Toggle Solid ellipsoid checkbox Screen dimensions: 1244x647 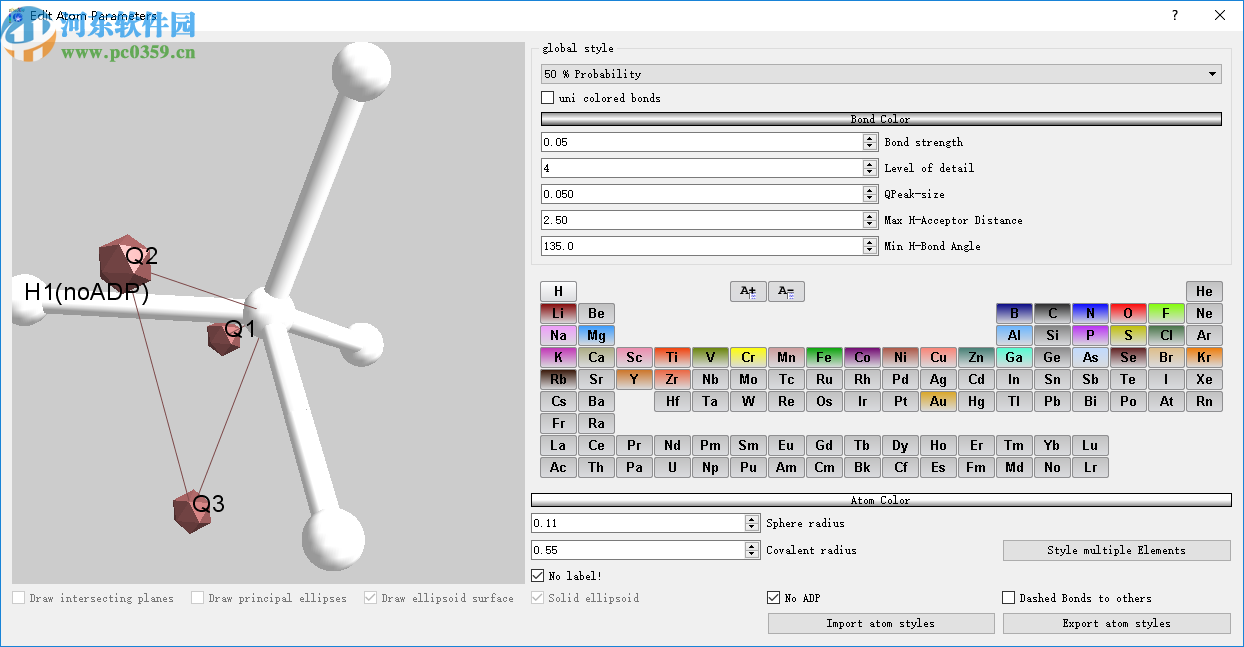pyautogui.click(x=538, y=598)
